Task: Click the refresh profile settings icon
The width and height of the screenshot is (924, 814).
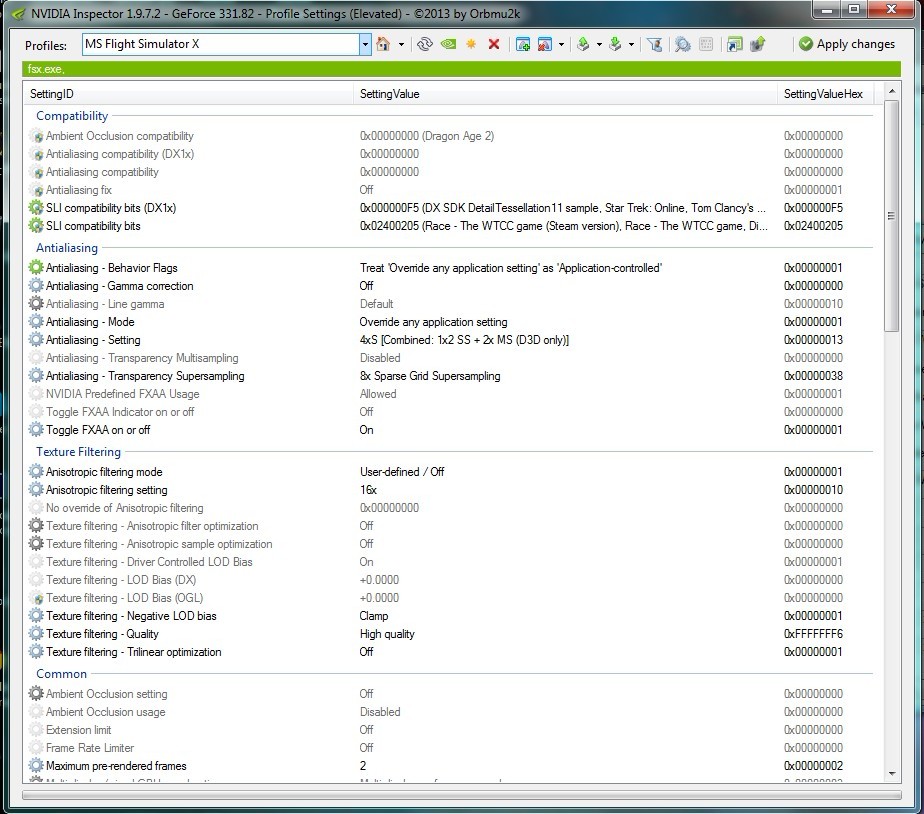Action: click(424, 44)
